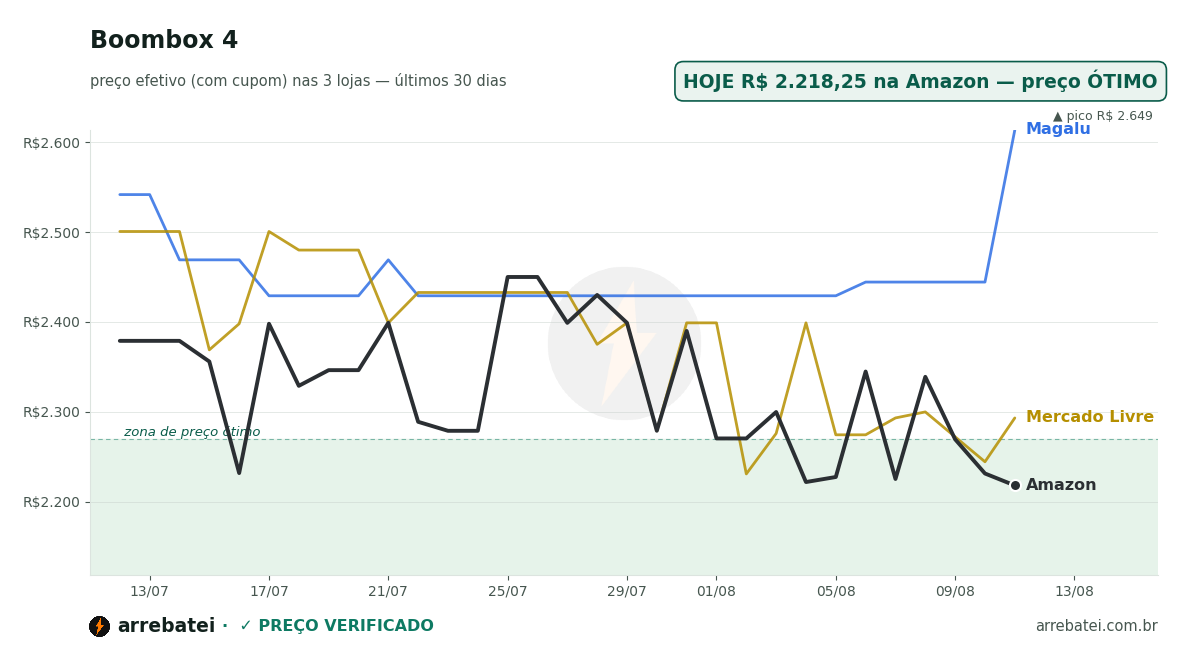Click the 21/07 x-axis date label
Viewport: 1200px width, 650px height.
[x=388, y=591]
